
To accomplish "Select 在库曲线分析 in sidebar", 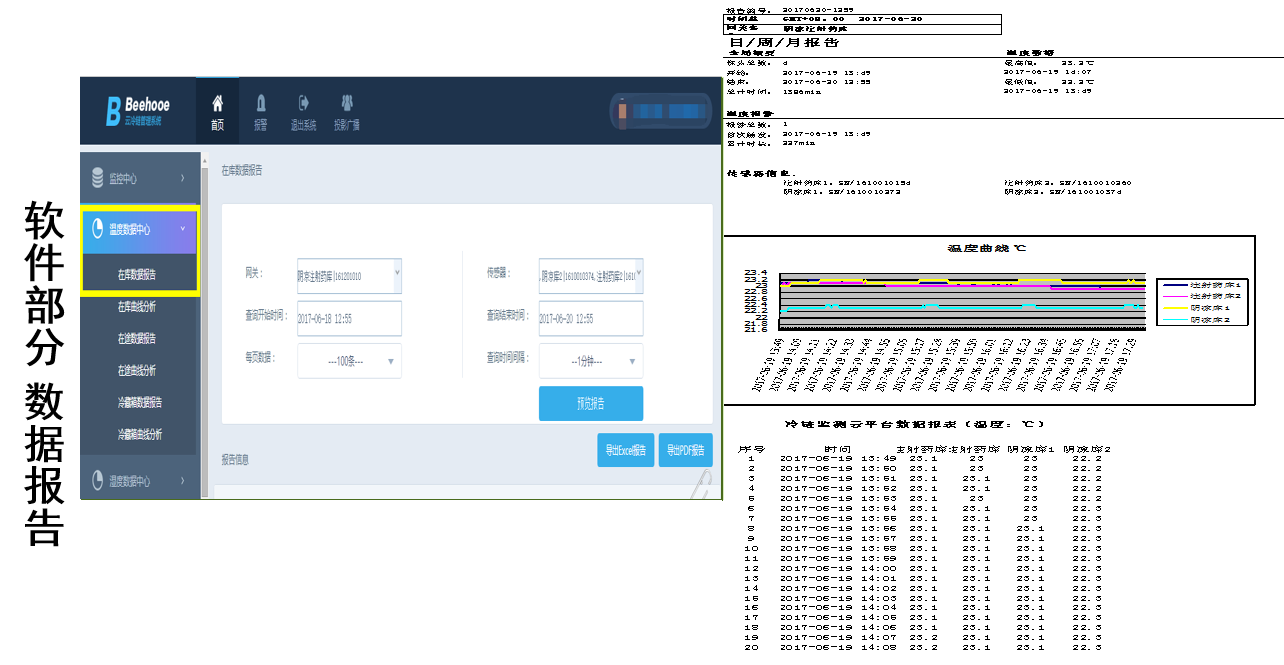I will (137, 306).
